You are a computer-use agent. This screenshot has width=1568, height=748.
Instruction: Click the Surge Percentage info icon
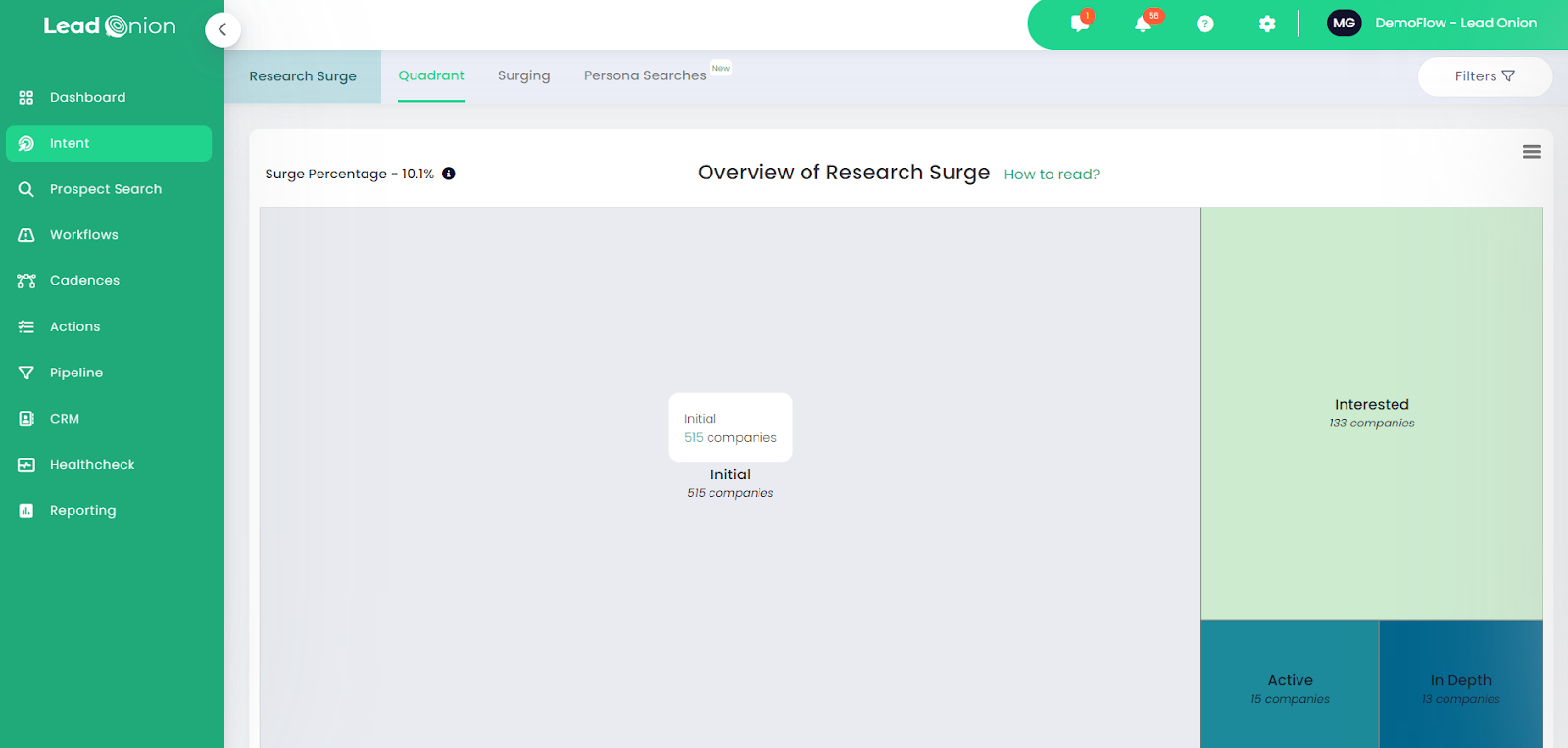[449, 174]
